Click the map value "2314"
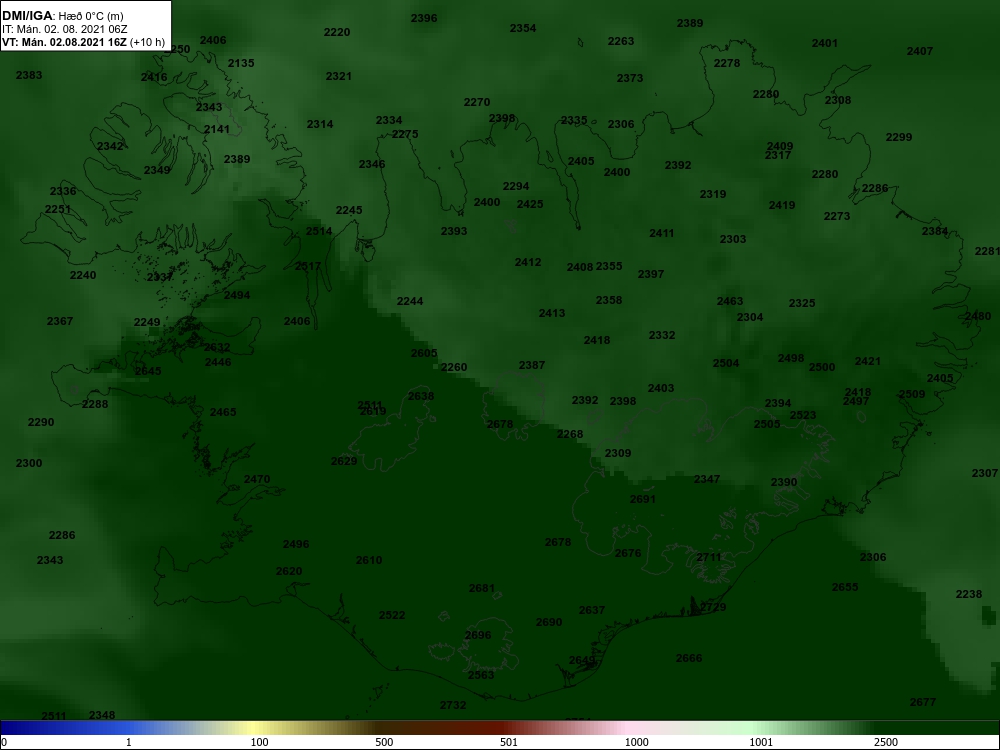The width and height of the screenshot is (1000, 750). 320,124
